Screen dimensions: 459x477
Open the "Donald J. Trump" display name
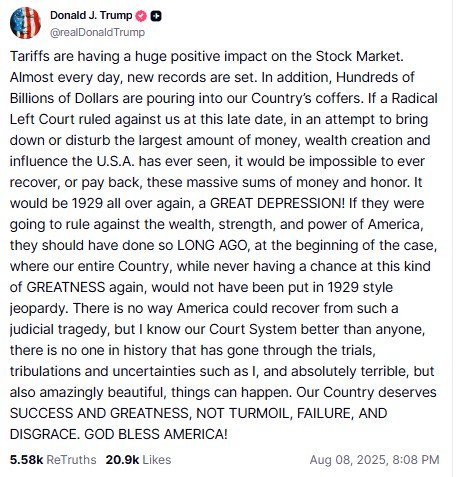click(x=91, y=15)
